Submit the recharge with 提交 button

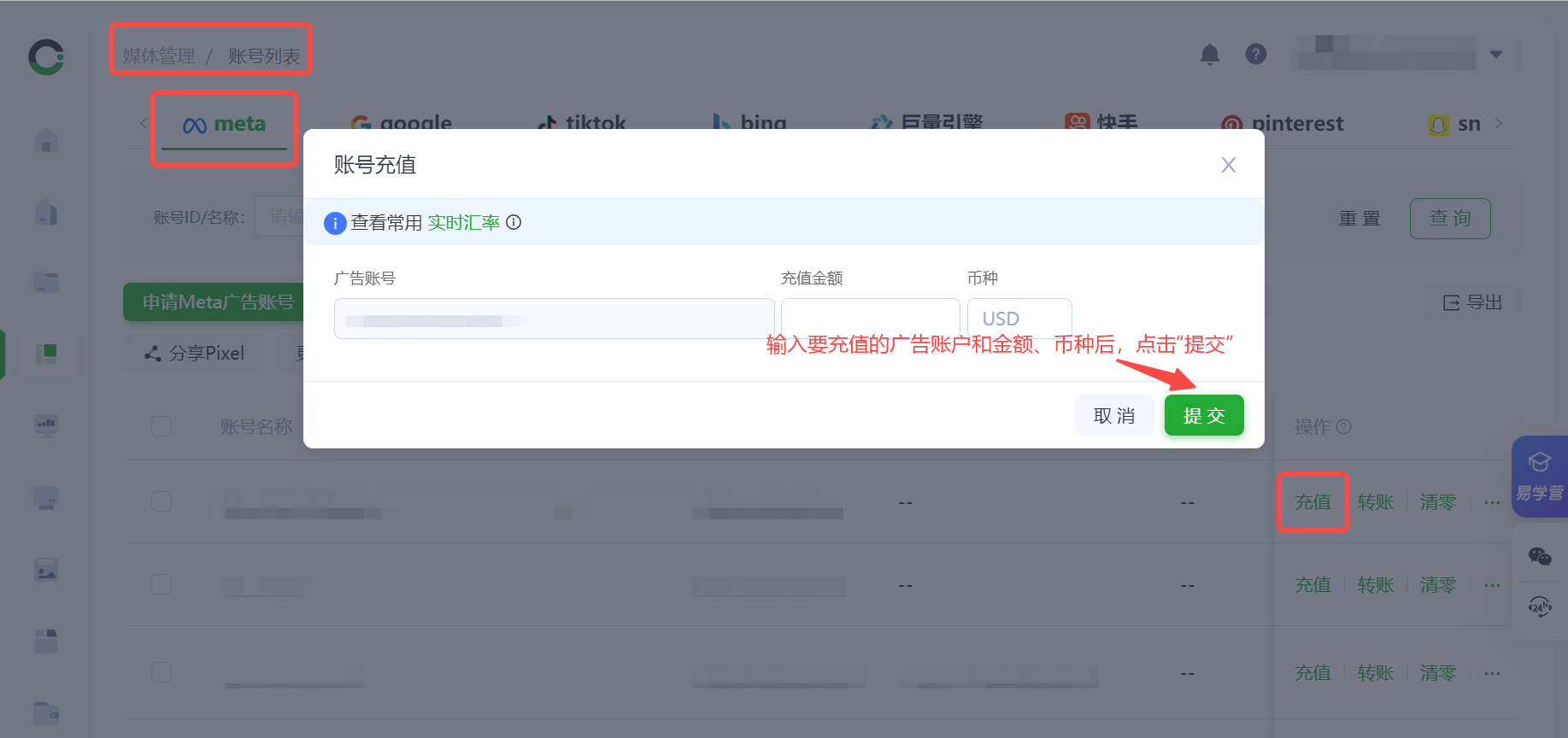point(1203,416)
